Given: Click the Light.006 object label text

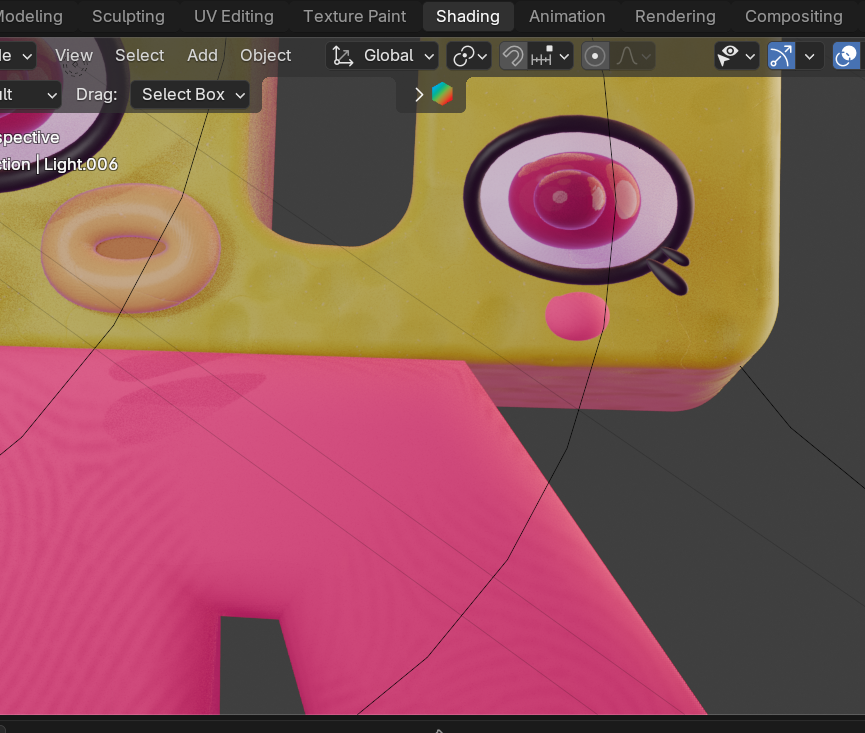Looking at the screenshot, I should click(x=81, y=164).
